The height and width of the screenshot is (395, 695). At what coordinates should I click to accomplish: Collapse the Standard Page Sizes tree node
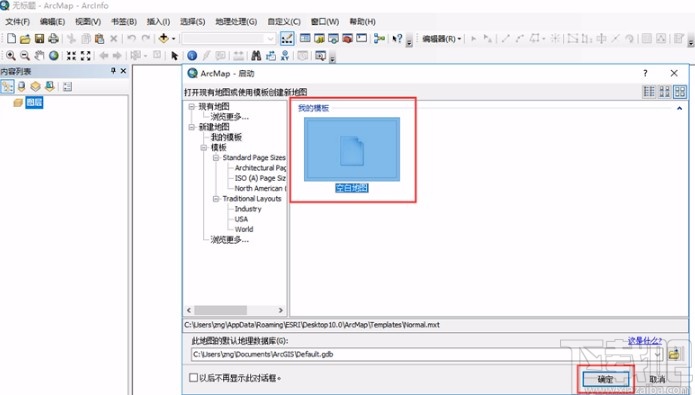click(x=216, y=158)
